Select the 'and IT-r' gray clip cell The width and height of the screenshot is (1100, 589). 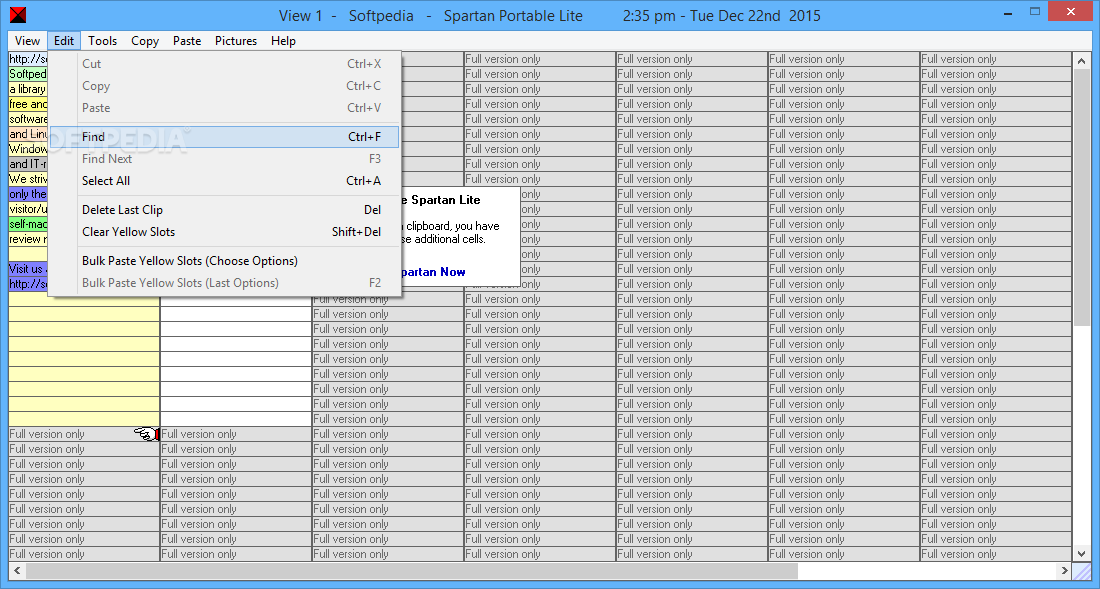[28, 164]
